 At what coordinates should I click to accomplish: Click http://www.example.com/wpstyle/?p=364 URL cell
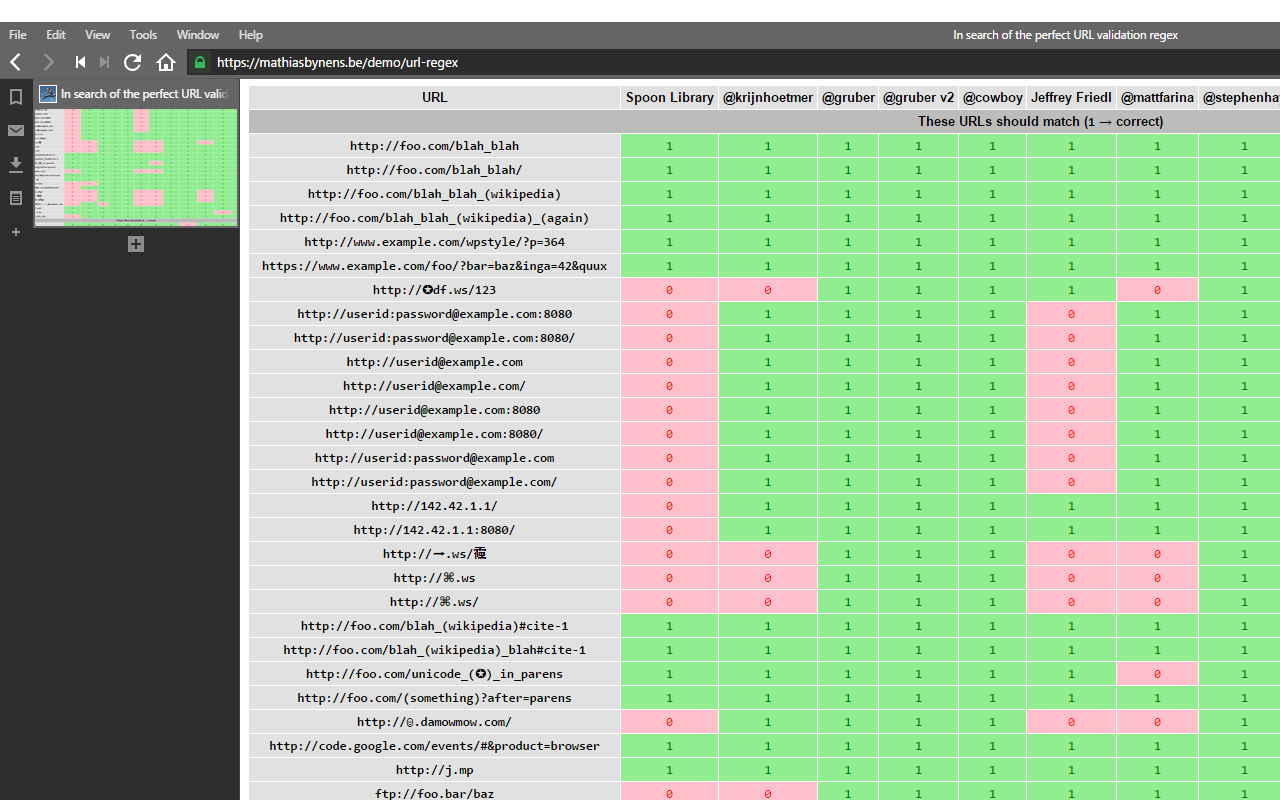click(x=435, y=242)
